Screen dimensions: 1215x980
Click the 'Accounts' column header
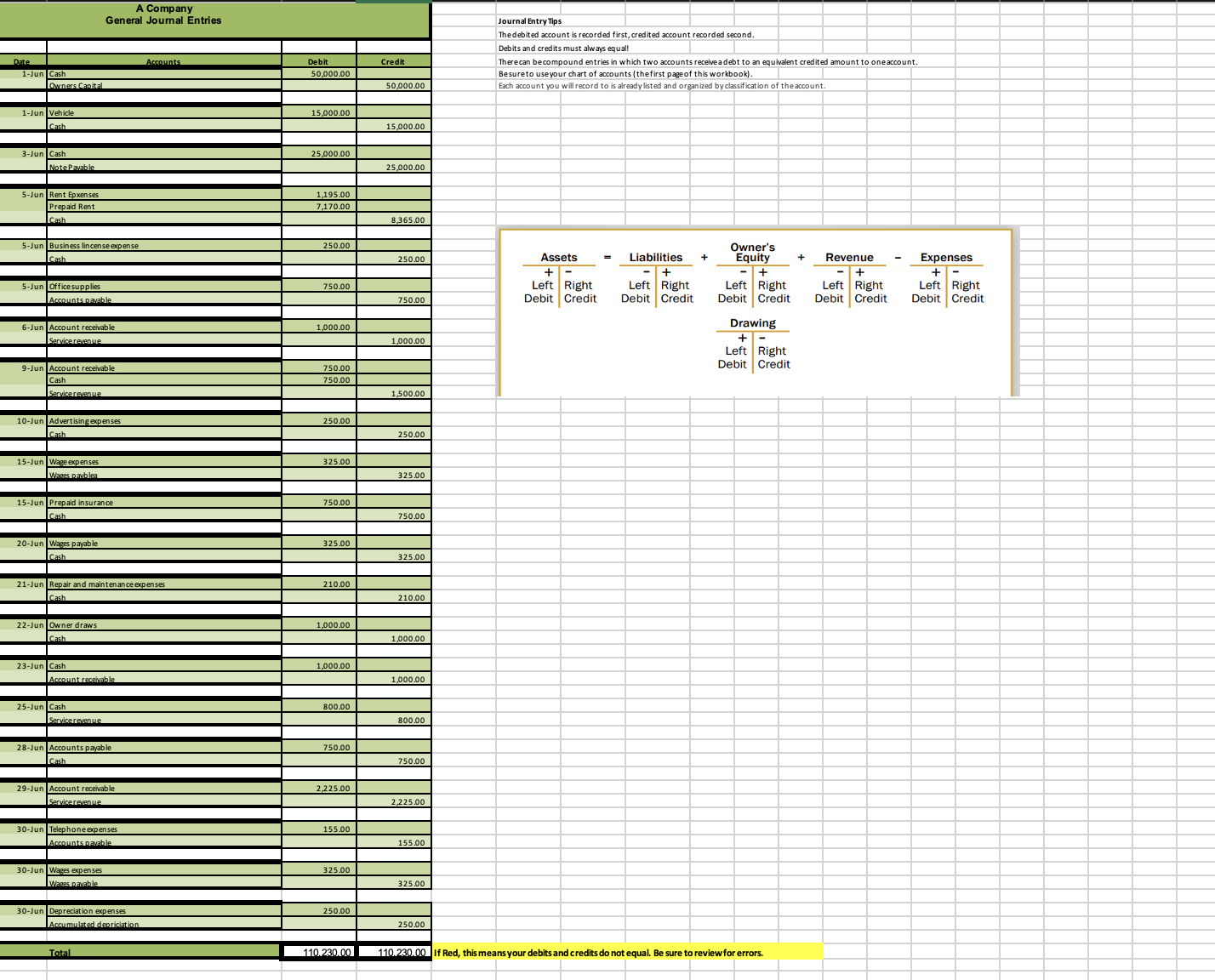(x=163, y=62)
